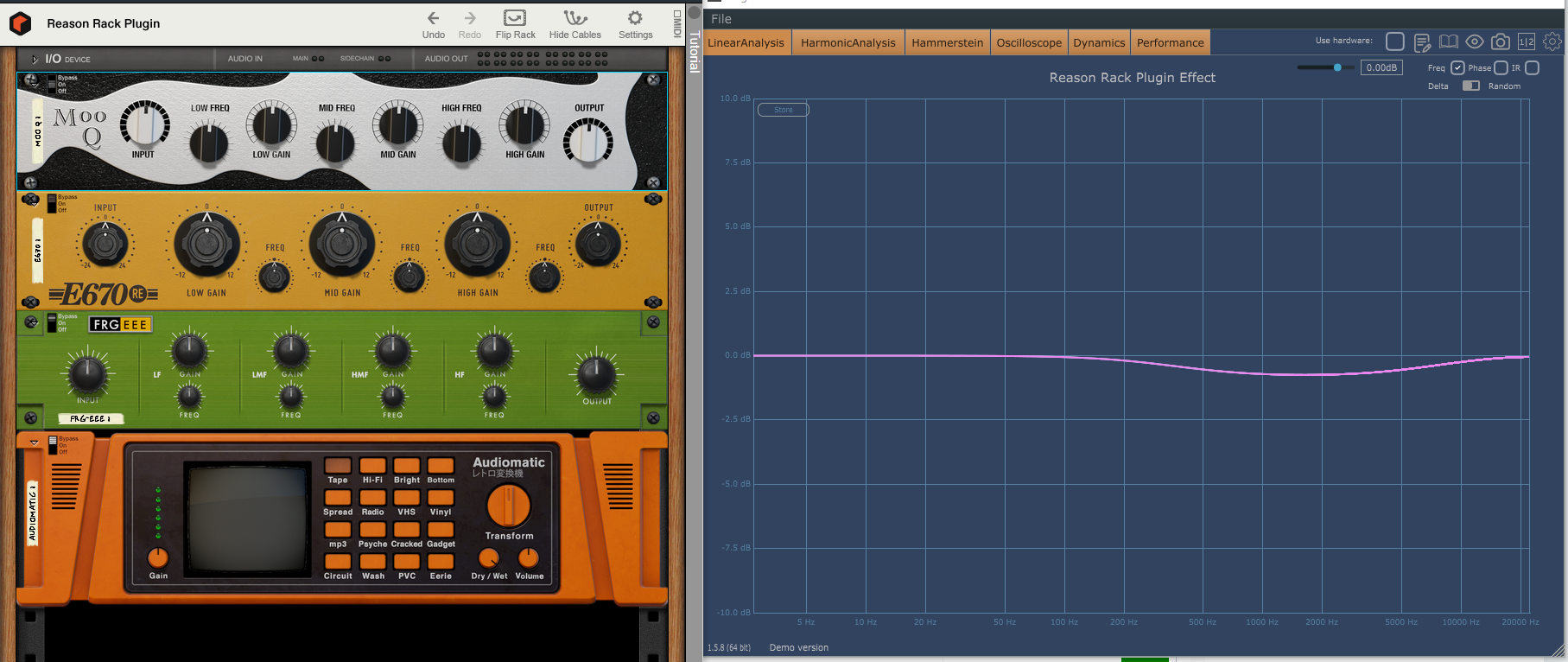Click the FRG-EEE OUTPUT knob
The width and height of the screenshot is (1568, 662).
[x=596, y=374]
